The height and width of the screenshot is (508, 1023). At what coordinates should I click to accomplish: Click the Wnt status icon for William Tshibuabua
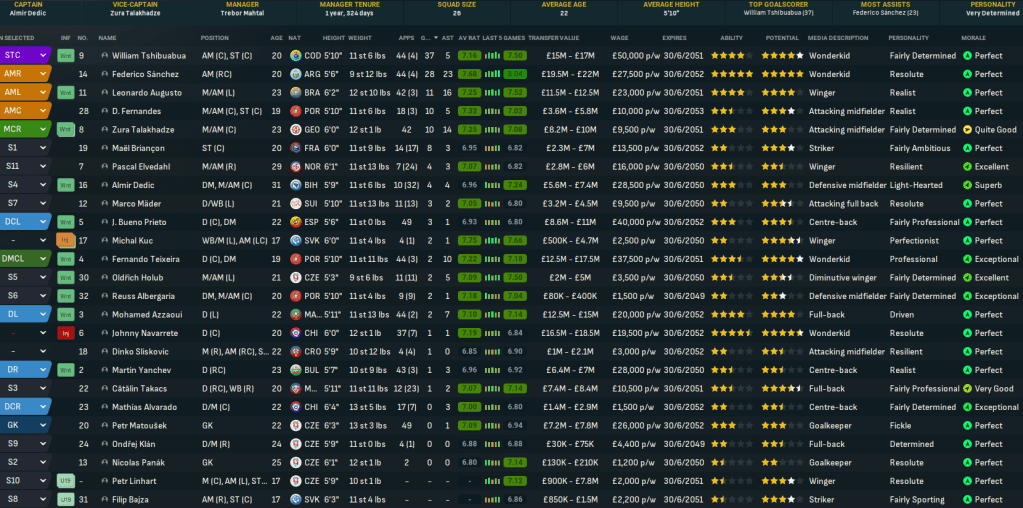click(65, 55)
